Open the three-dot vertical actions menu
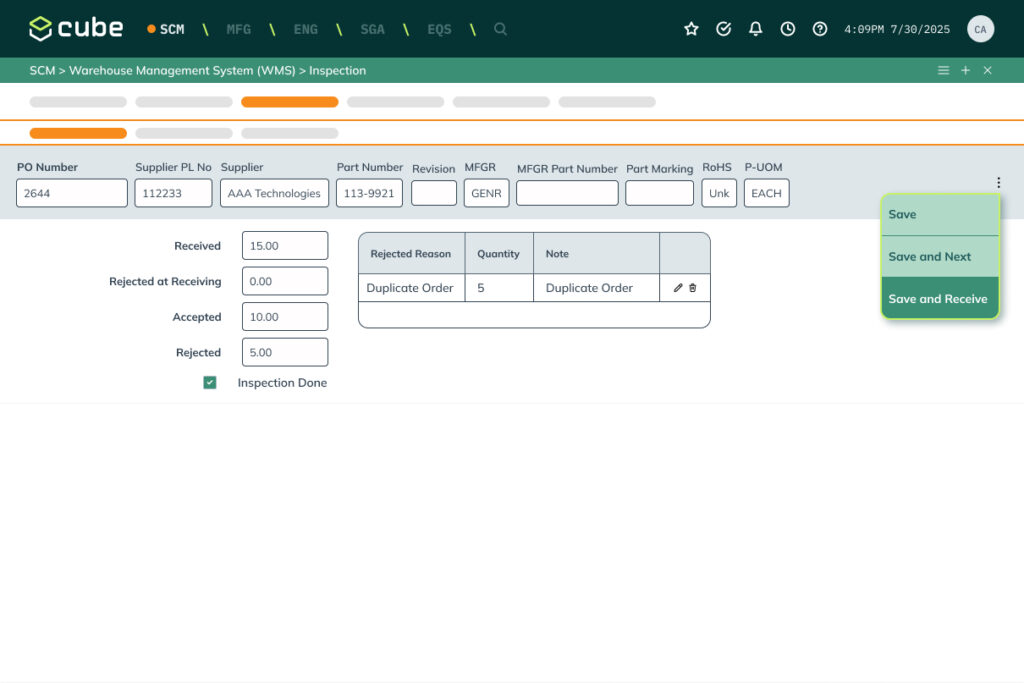This screenshot has height=683, width=1024. [x=997, y=183]
